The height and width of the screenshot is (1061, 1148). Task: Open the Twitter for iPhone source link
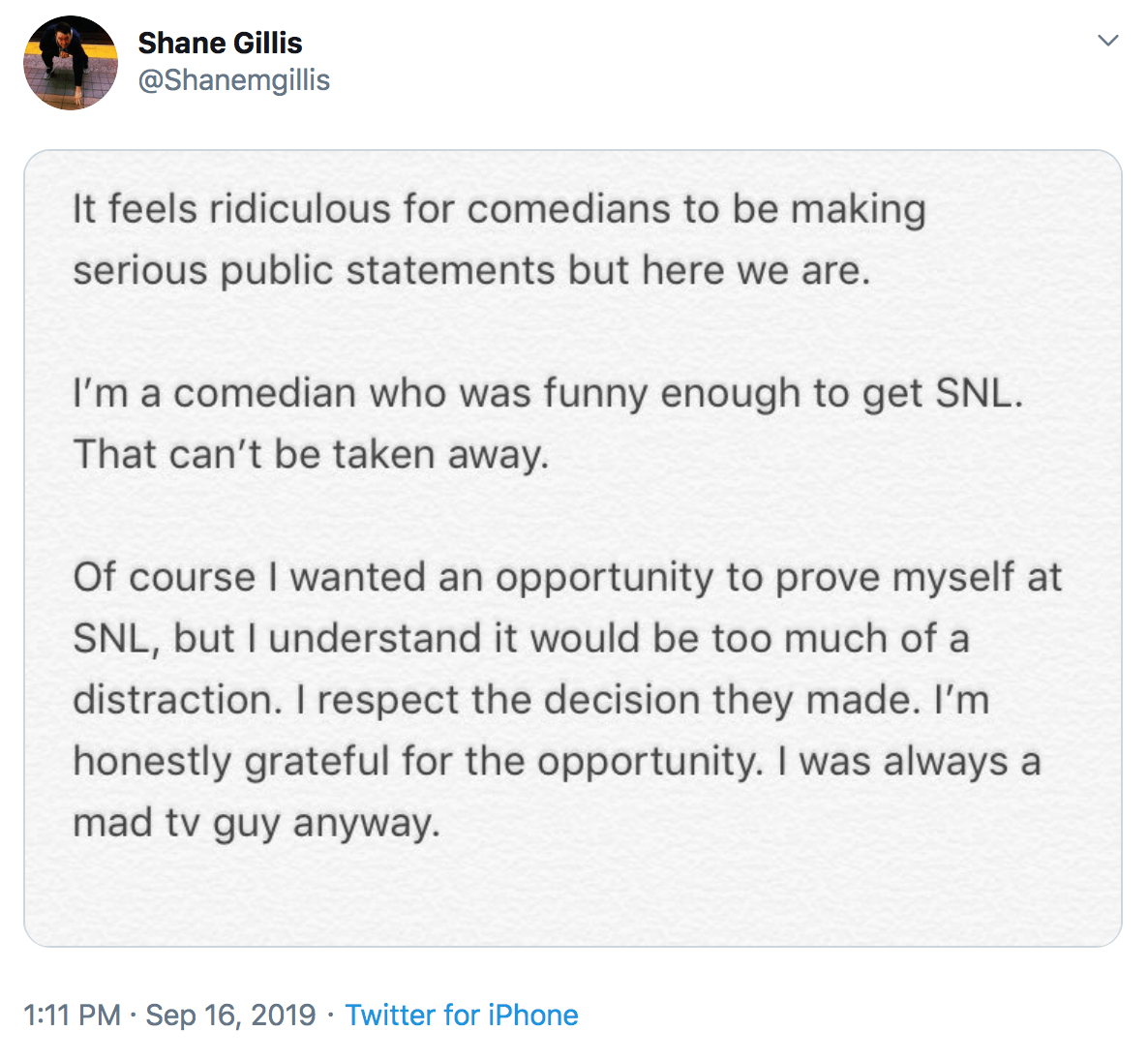click(462, 1015)
